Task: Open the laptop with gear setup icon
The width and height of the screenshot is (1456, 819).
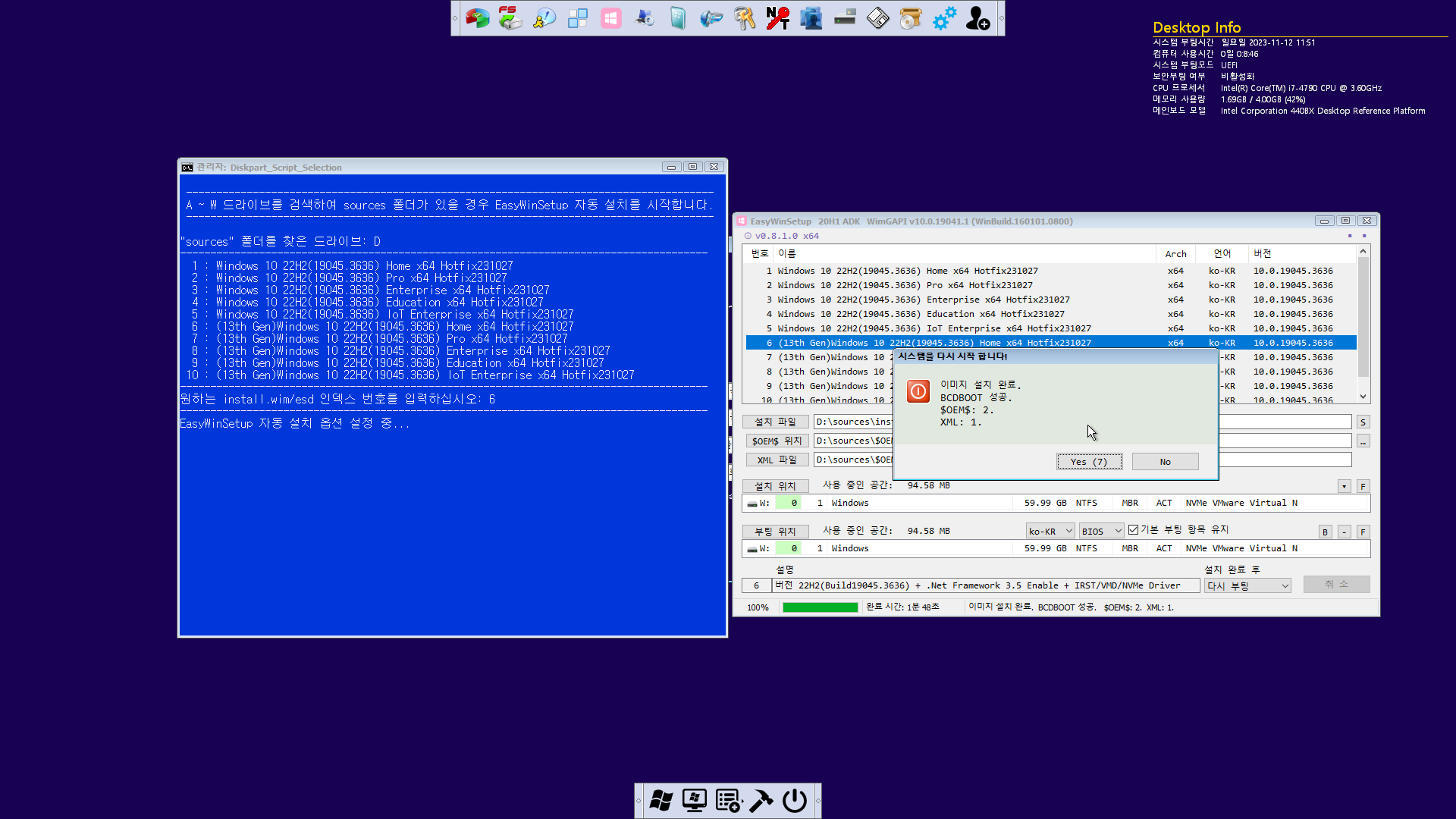Action: [645, 17]
